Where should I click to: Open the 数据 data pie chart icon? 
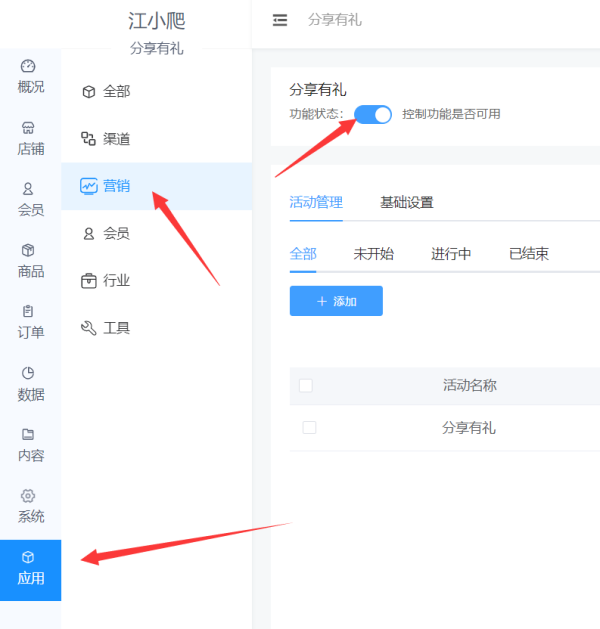pos(28,373)
